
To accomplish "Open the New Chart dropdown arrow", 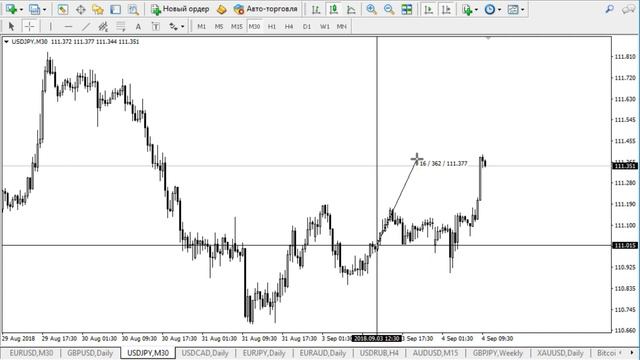I will click(x=22, y=10).
